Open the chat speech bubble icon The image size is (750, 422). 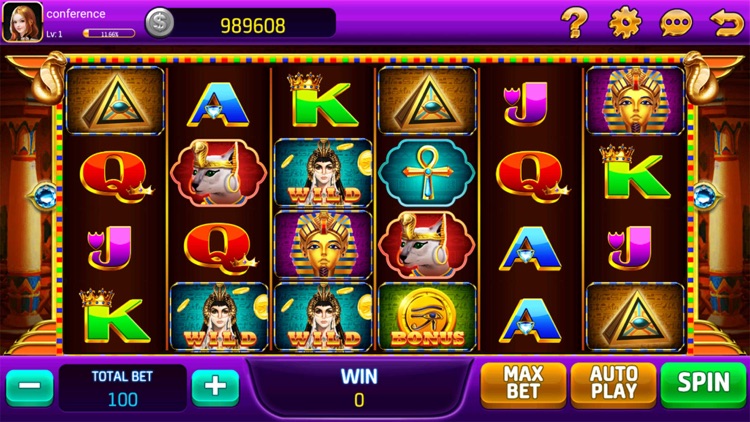click(x=676, y=23)
